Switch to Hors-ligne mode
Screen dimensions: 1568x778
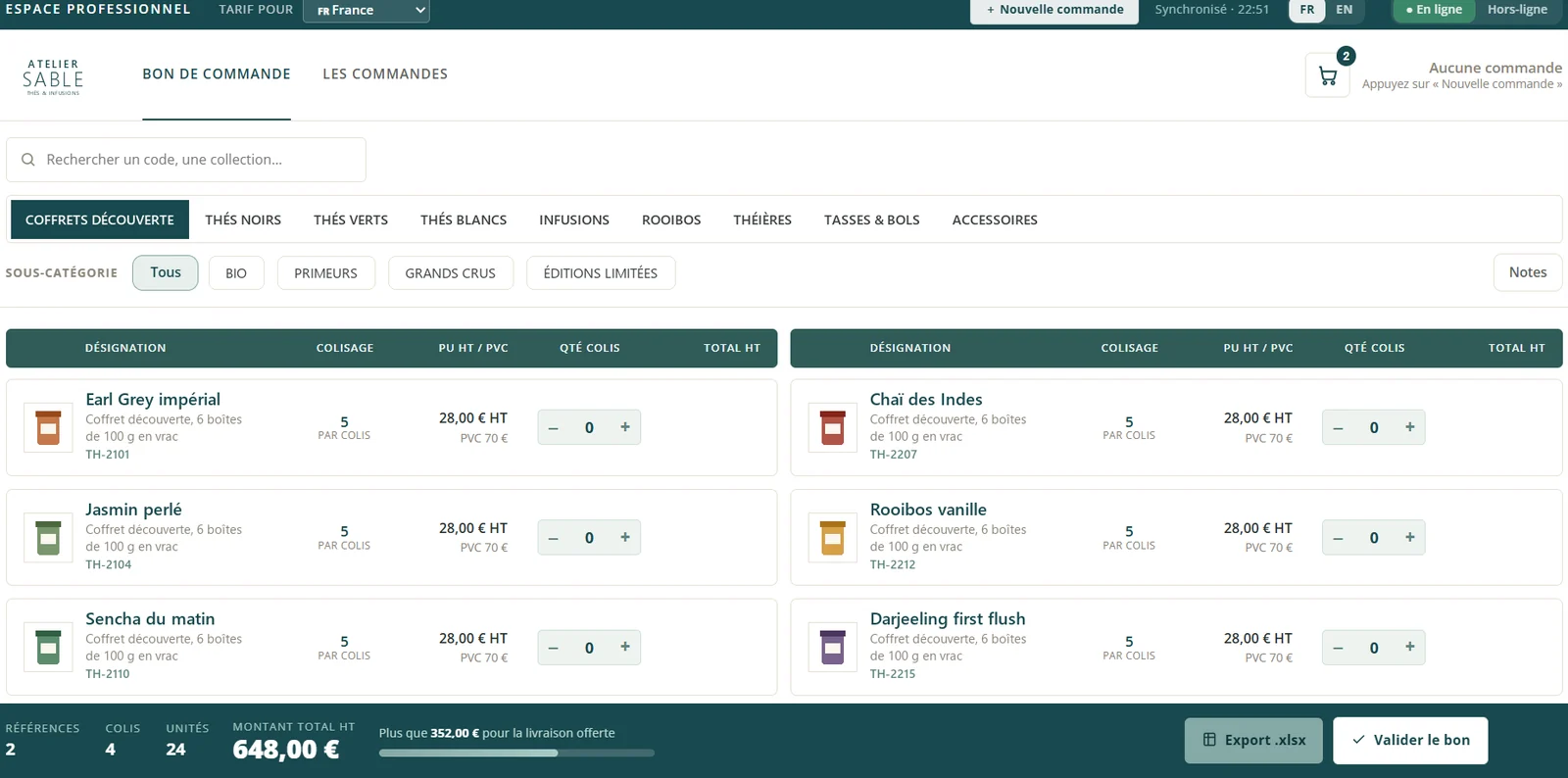[1517, 10]
